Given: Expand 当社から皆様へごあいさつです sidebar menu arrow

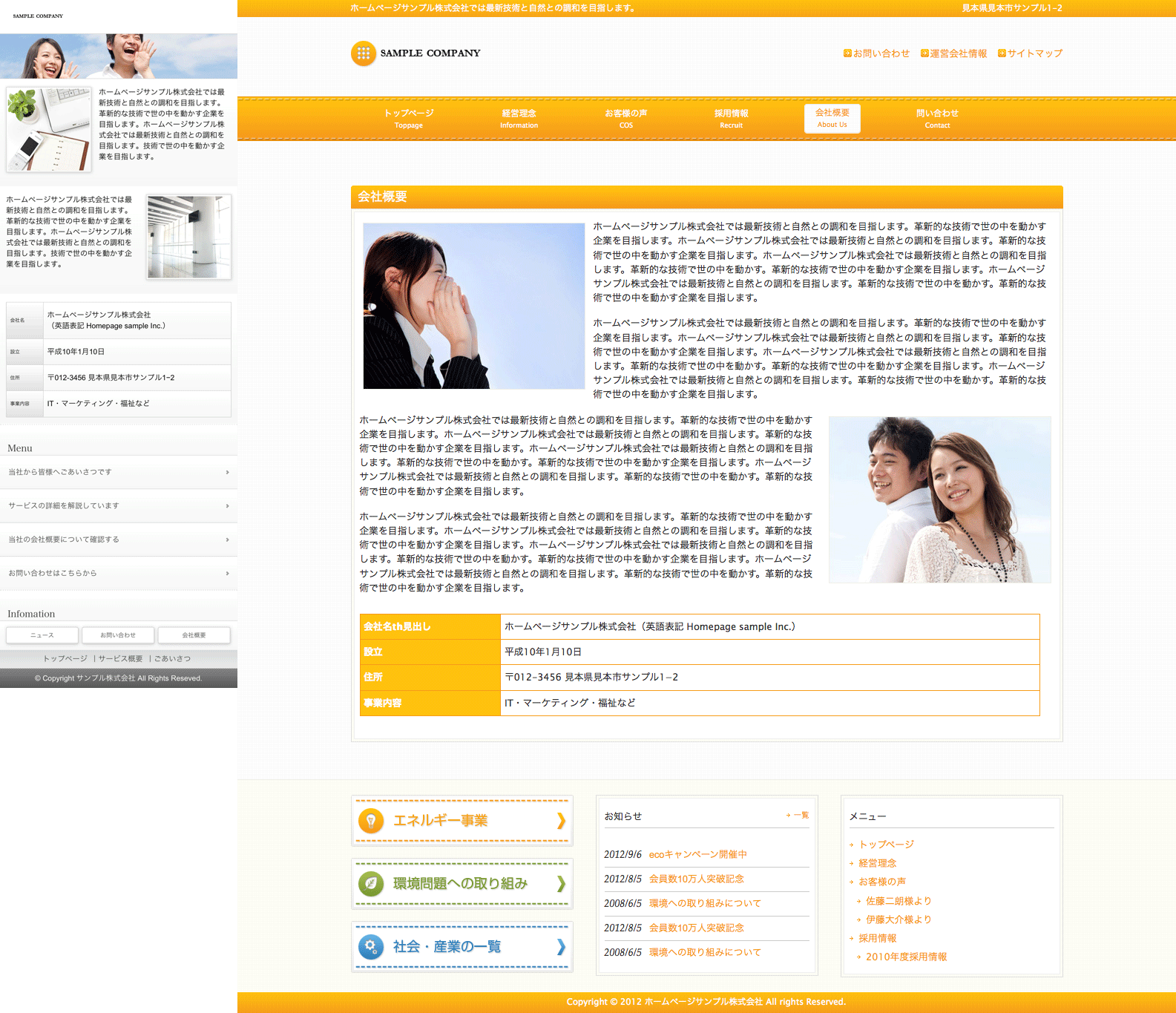Looking at the screenshot, I should 227,472.
